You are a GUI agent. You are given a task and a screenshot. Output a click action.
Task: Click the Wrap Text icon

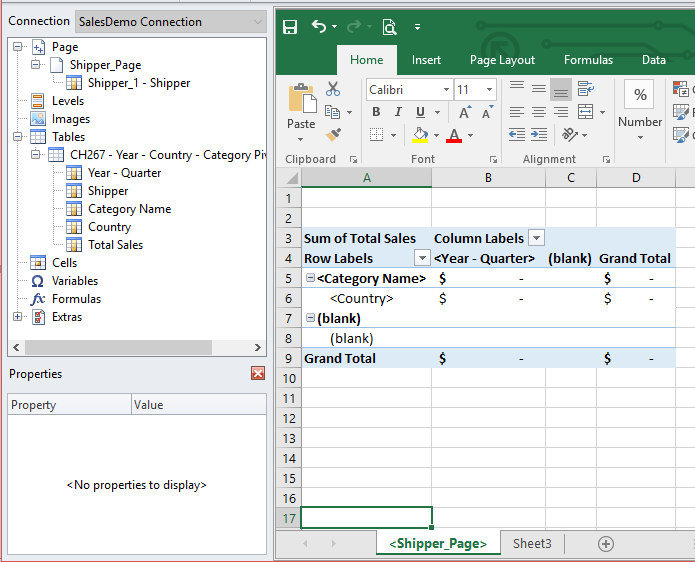pyautogui.click(x=585, y=89)
